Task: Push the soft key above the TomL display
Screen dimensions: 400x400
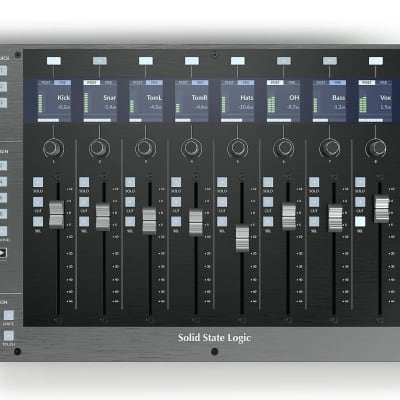Action: pos(146,61)
